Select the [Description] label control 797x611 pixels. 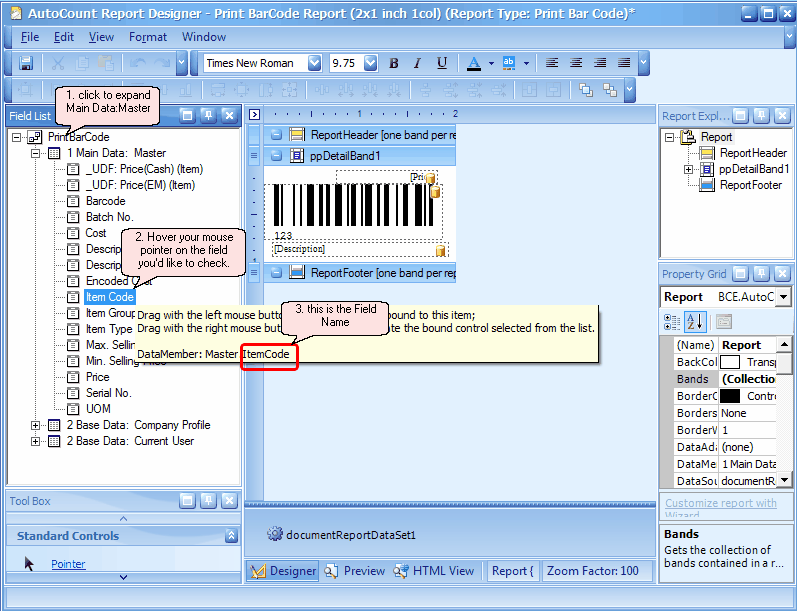[360, 250]
